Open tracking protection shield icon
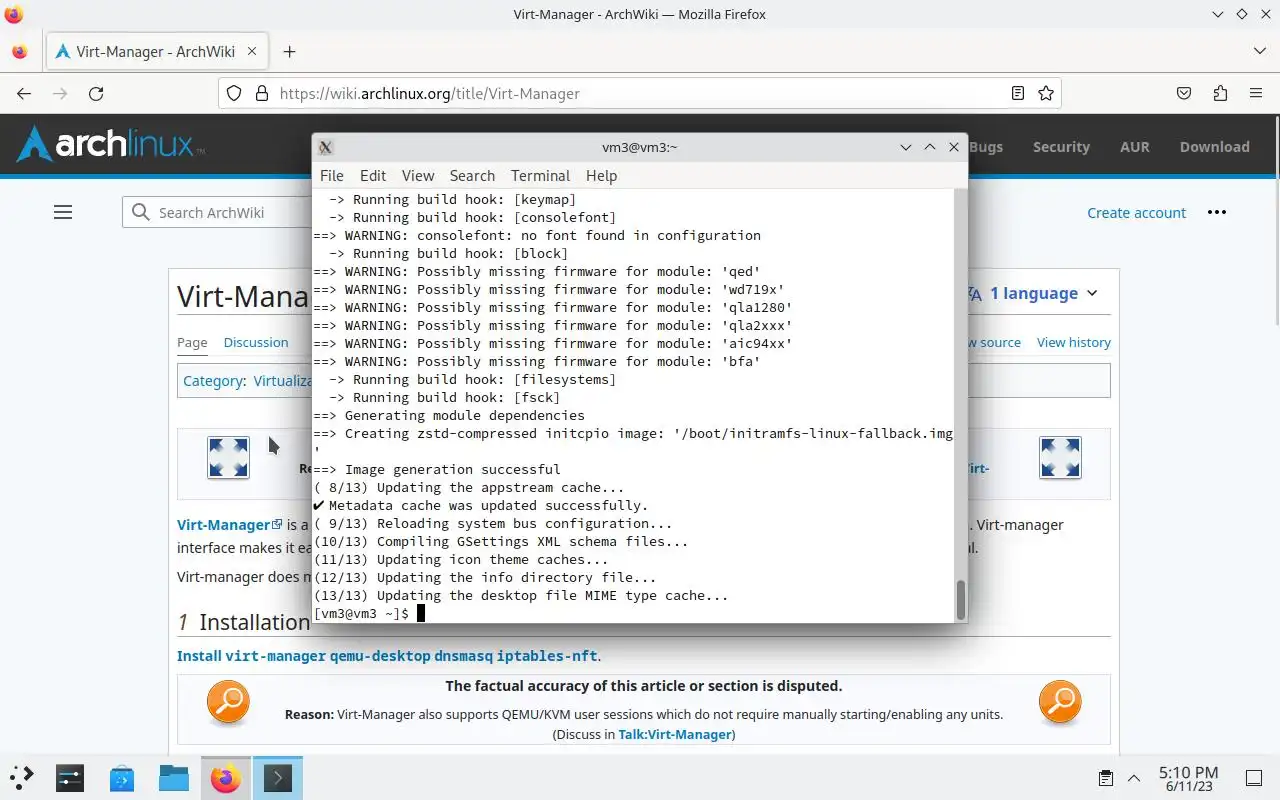 pos(234,93)
